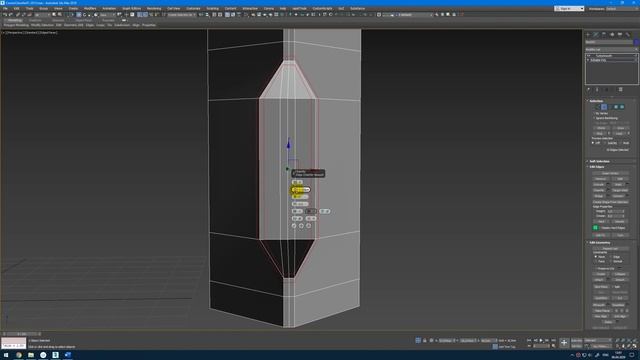
Task: Click the Repeat Last button
Action: [x=611, y=249]
